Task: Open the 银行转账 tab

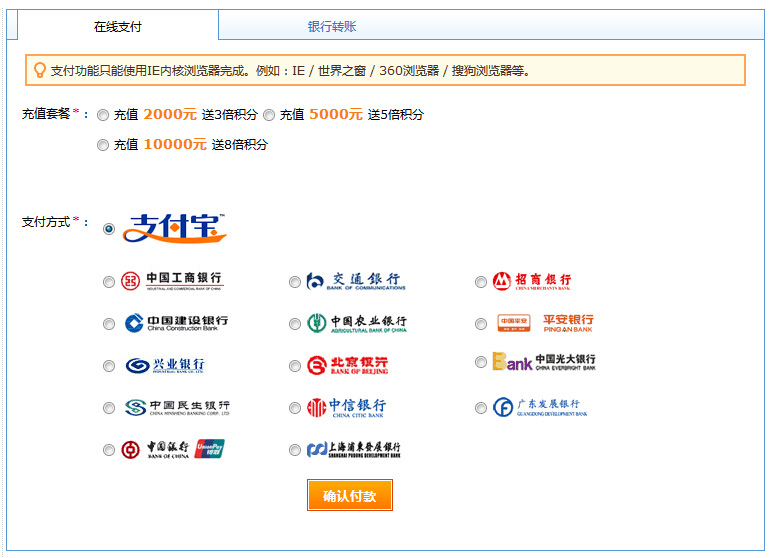Action: coord(332,26)
